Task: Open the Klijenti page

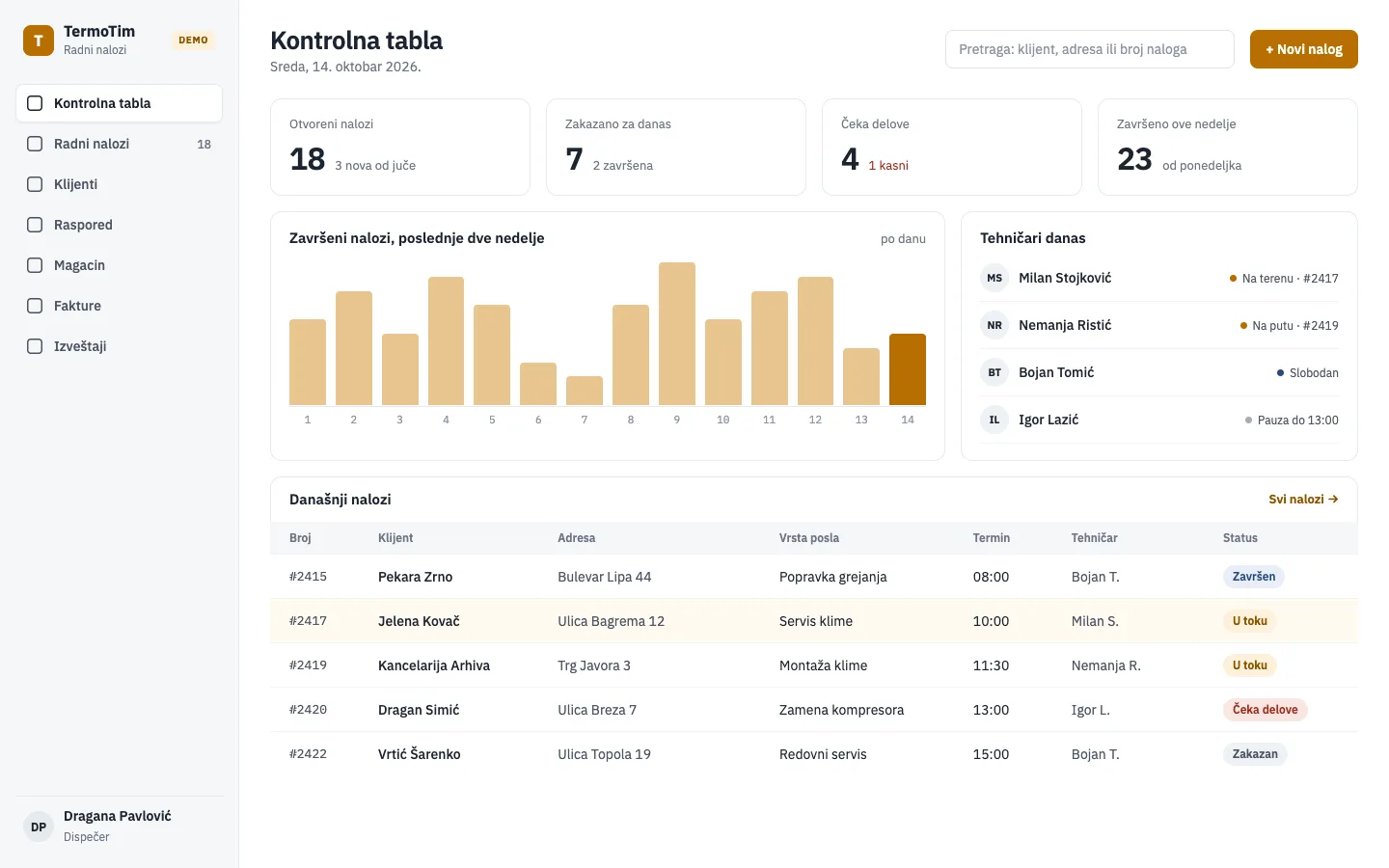Action: 119,184
